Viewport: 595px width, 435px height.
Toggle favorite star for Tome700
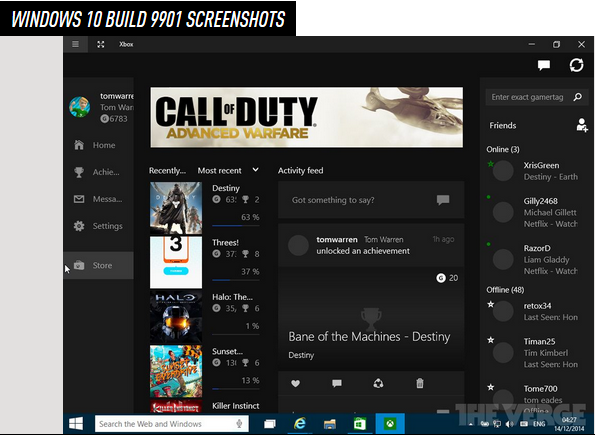click(x=491, y=387)
